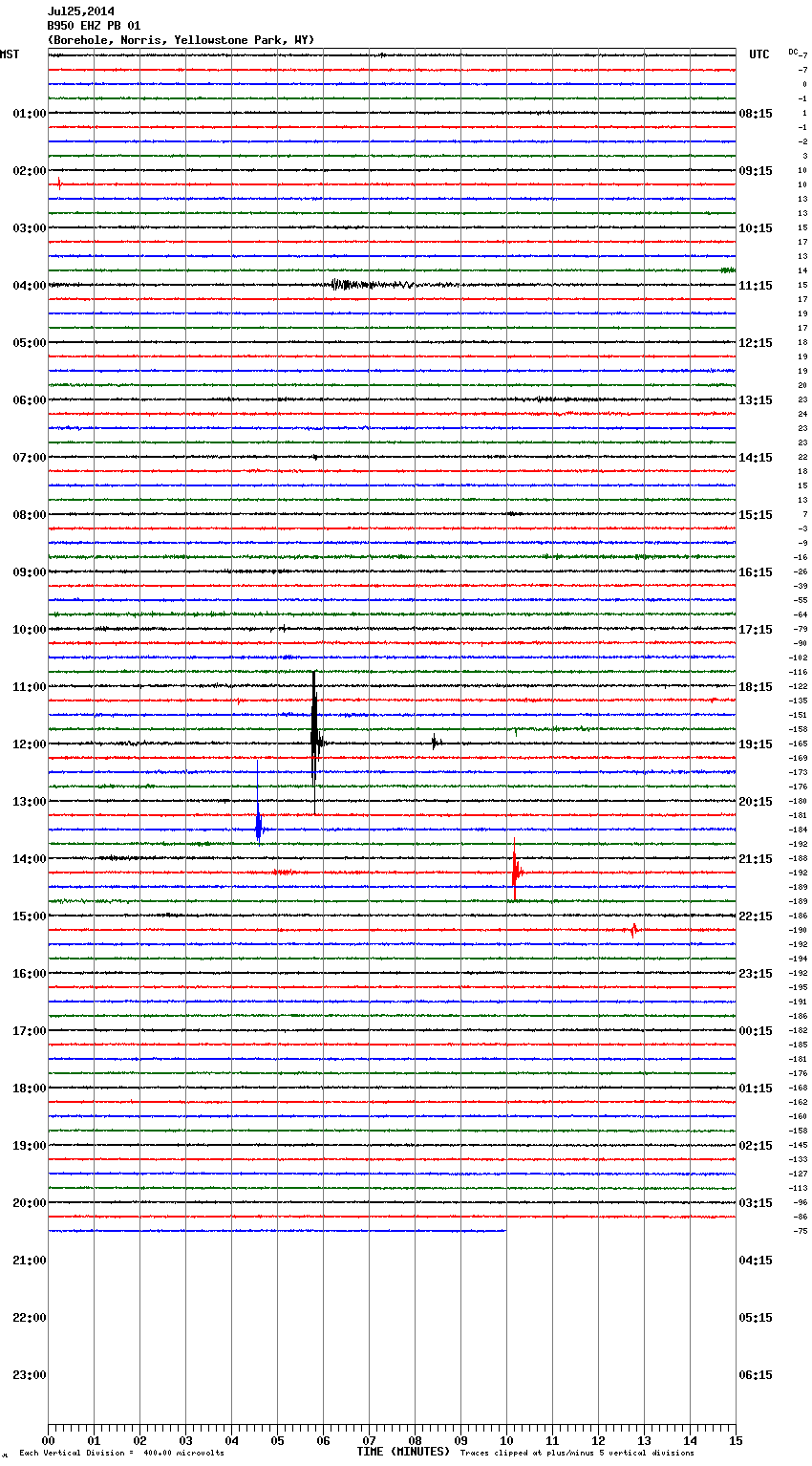Click the minute-axis tick label 15
Screen dimensions: 812x1466
(x=736, y=1440)
